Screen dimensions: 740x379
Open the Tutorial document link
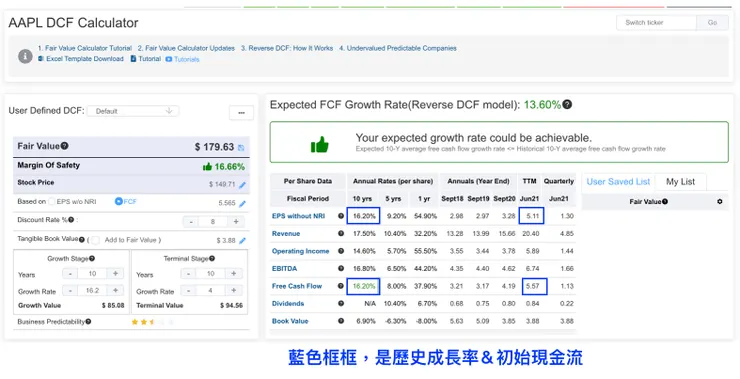pos(146,59)
